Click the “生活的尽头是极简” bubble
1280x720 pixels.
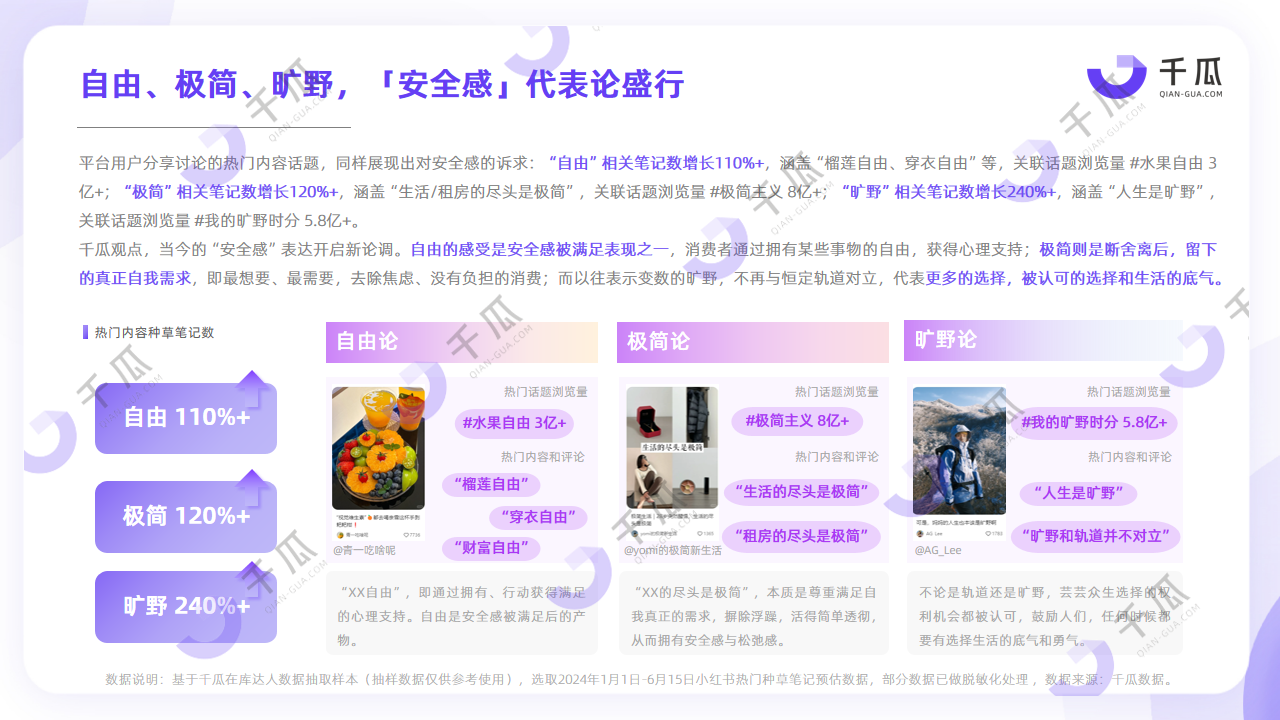coord(802,492)
